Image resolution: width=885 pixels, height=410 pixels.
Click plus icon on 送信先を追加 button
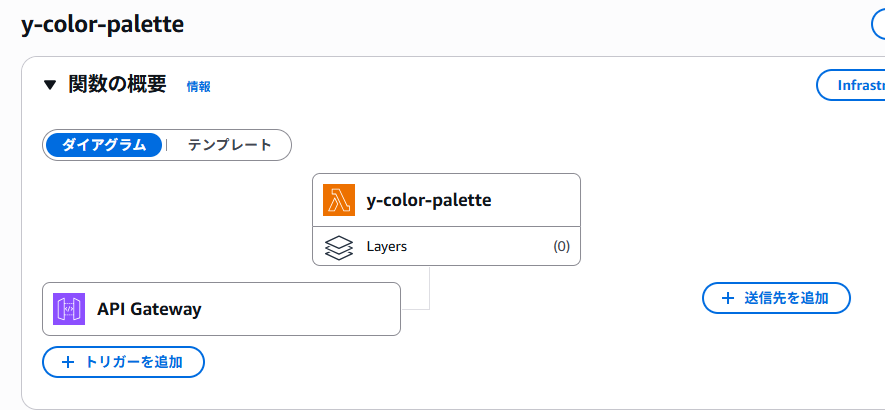(x=727, y=298)
